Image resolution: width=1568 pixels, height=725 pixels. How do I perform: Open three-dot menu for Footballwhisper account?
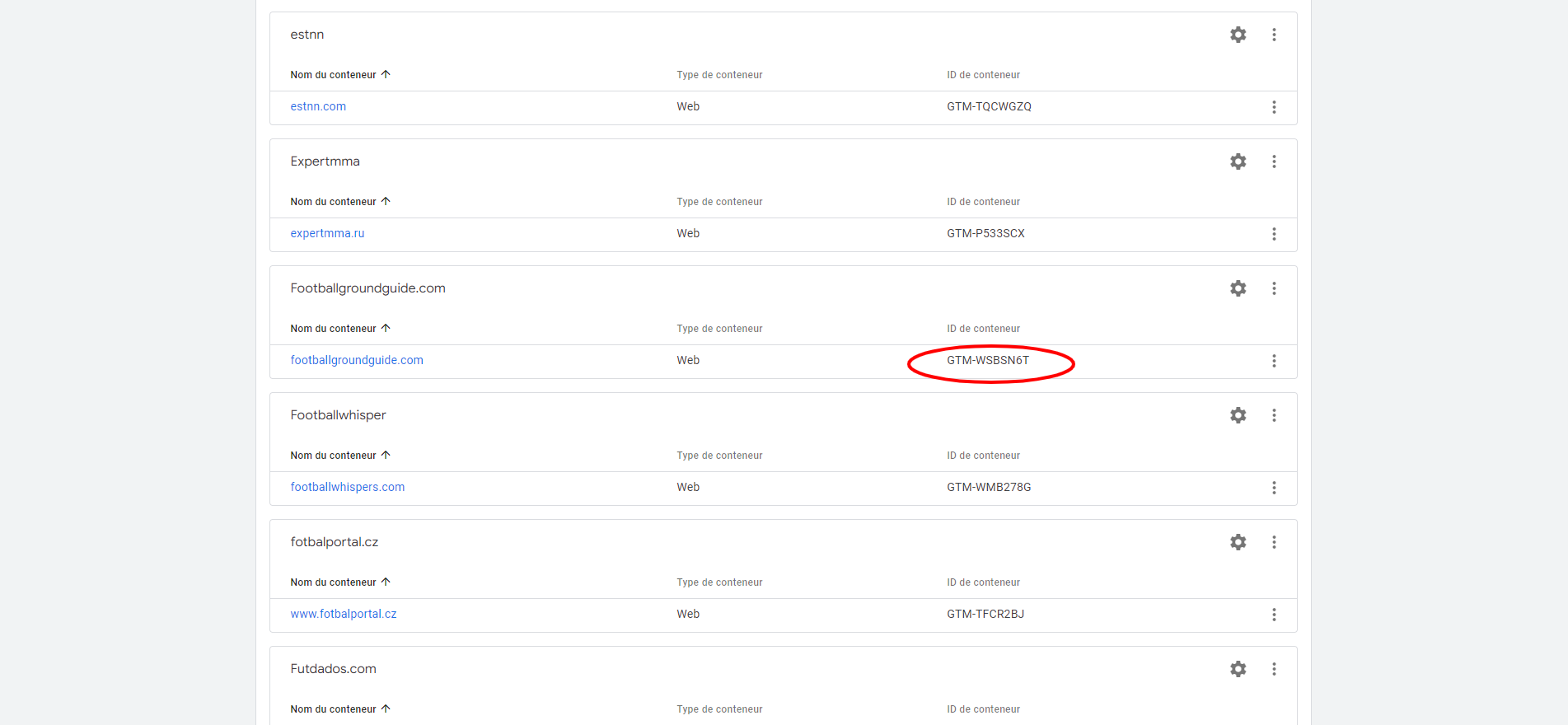(1274, 415)
